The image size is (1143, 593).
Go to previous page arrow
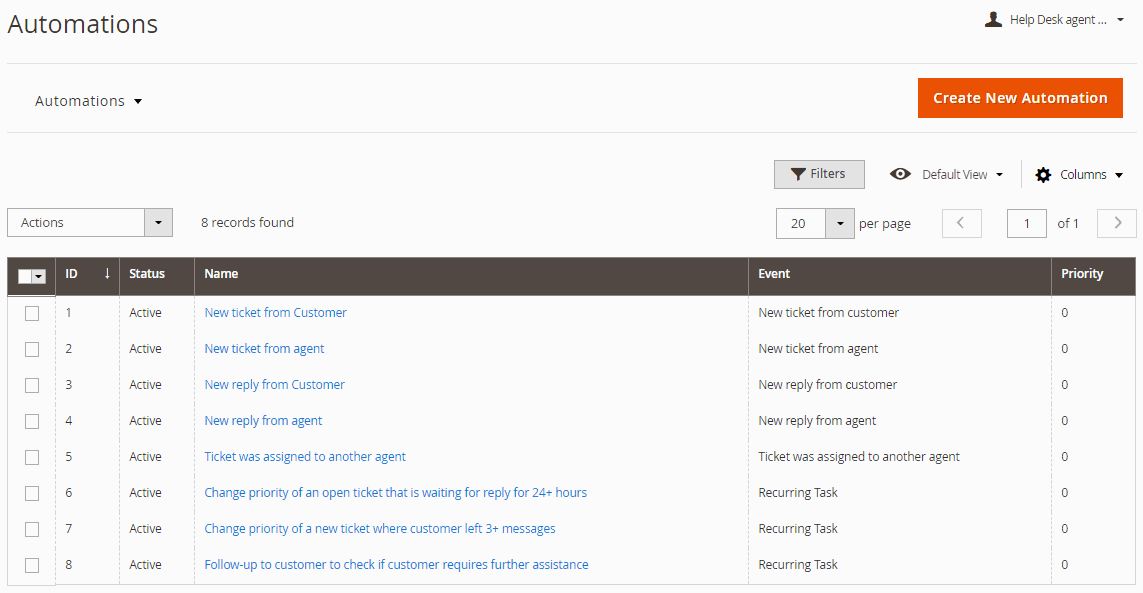[961, 223]
